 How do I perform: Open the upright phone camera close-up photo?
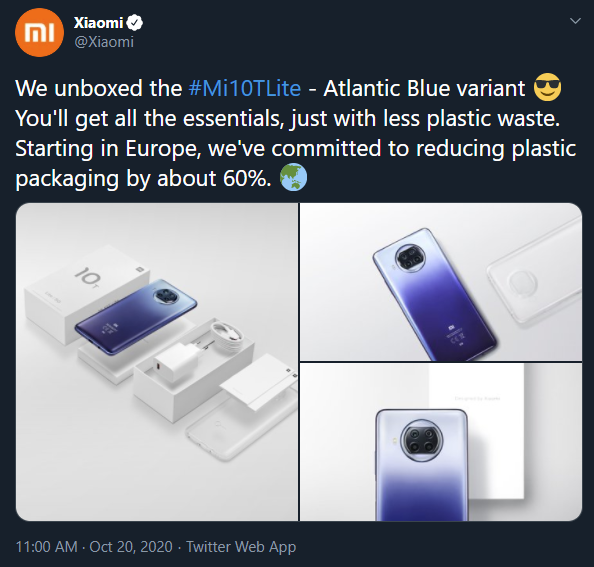click(x=441, y=442)
